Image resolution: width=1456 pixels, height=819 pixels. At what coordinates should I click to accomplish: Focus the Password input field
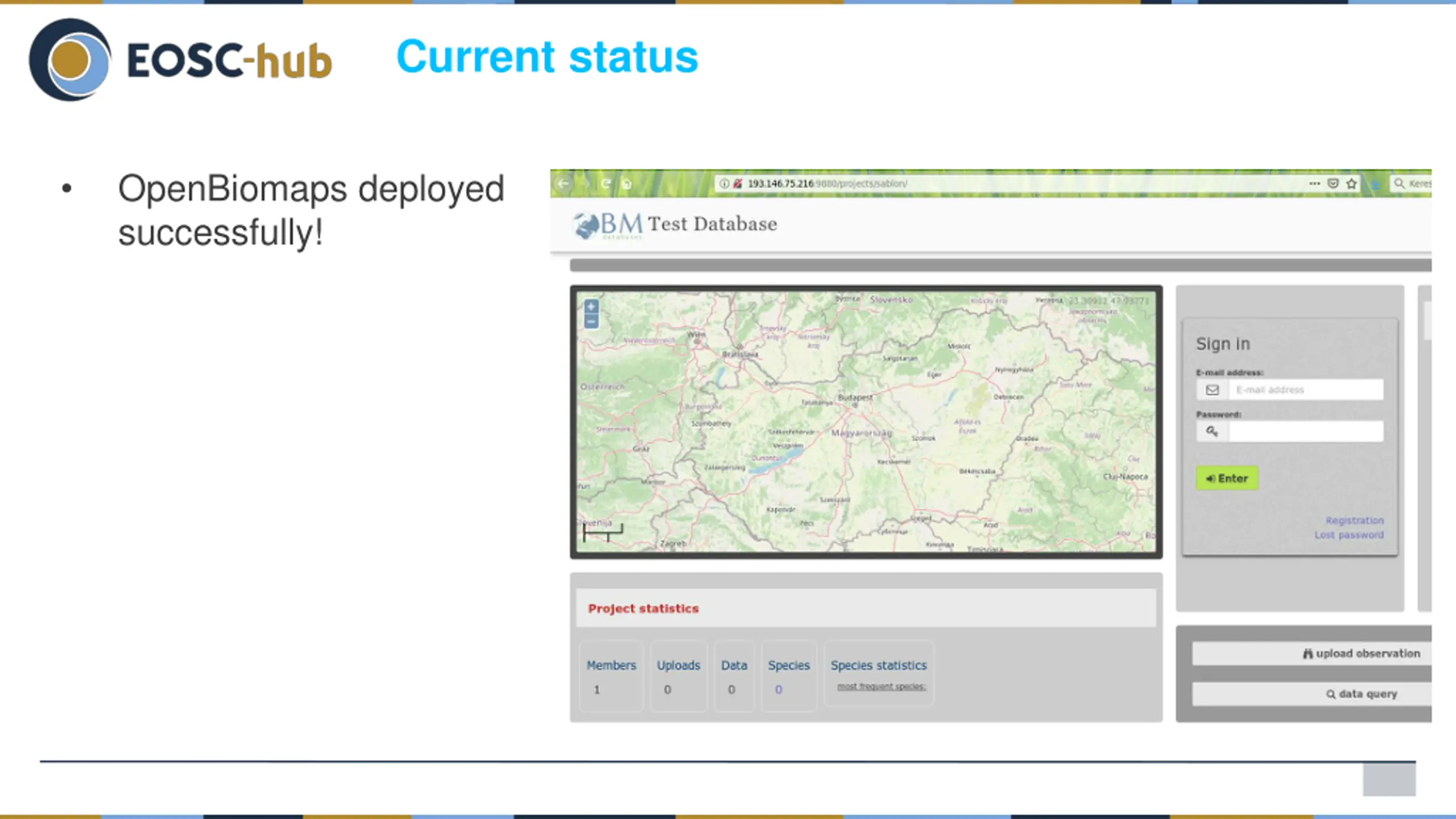(x=1305, y=431)
